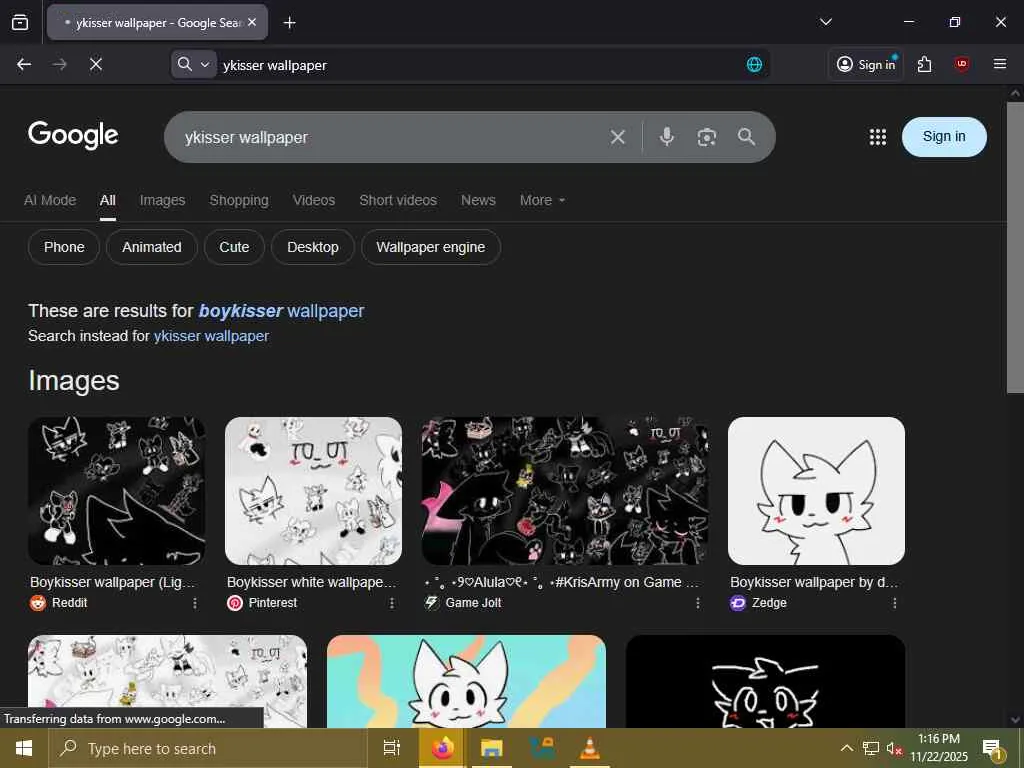Switch to News tab
The width and height of the screenshot is (1024, 768).
click(x=478, y=200)
